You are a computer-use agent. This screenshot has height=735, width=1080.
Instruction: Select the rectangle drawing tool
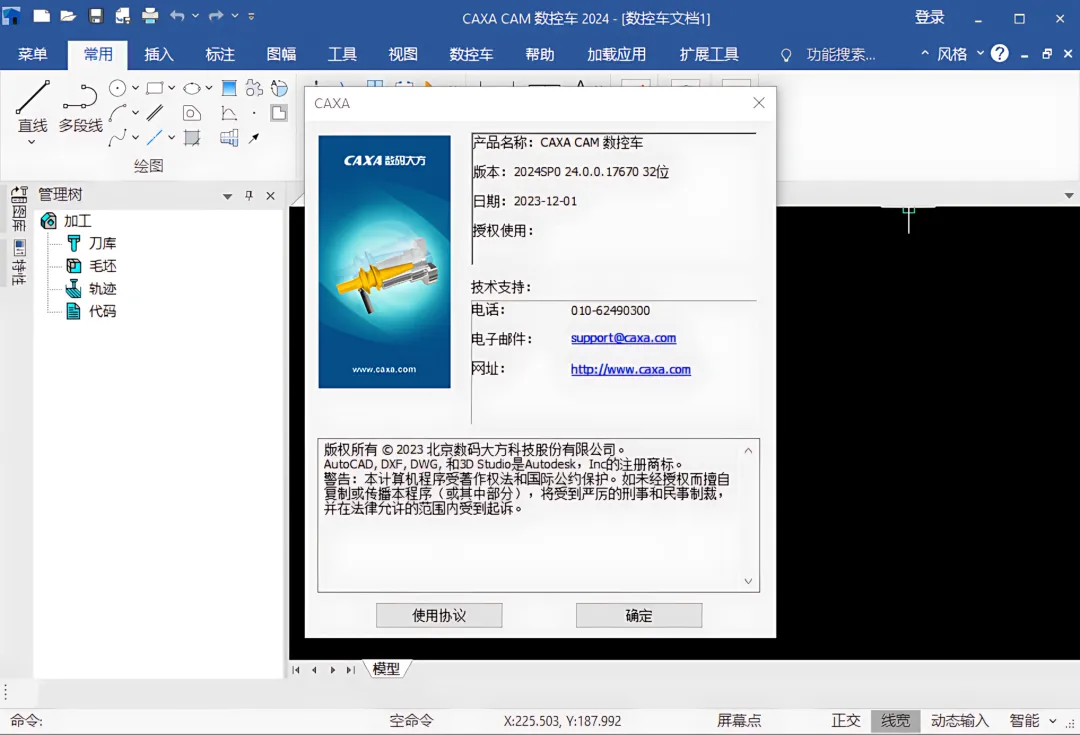155,88
